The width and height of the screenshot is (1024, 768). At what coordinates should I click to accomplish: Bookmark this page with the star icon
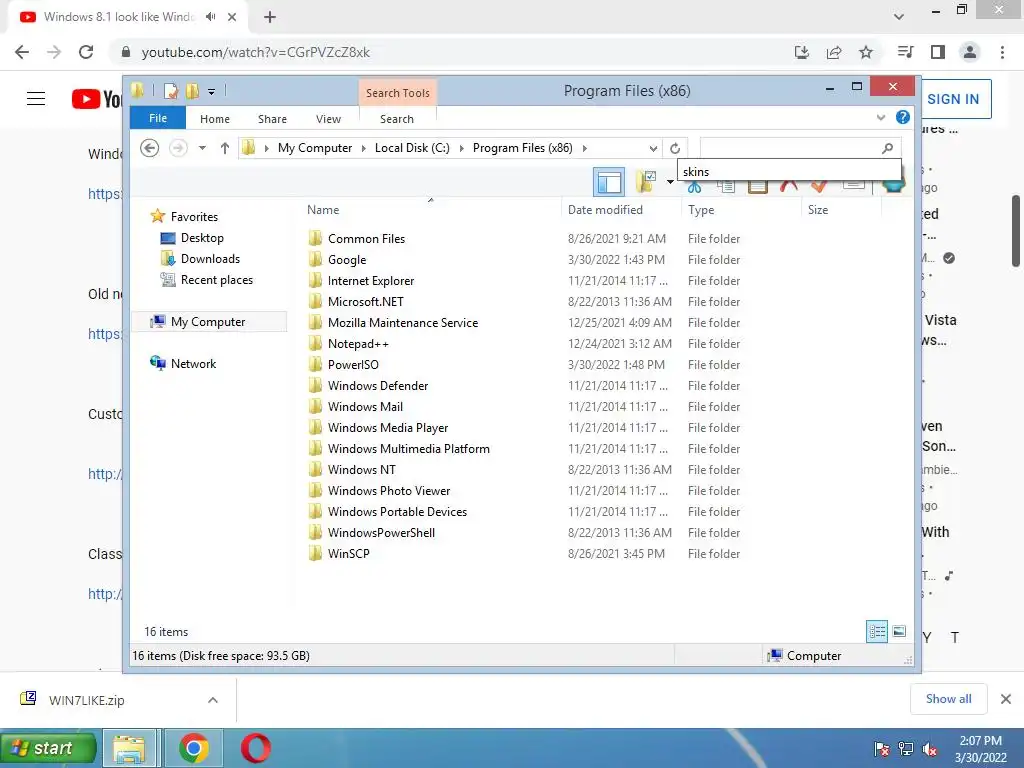point(866,52)
